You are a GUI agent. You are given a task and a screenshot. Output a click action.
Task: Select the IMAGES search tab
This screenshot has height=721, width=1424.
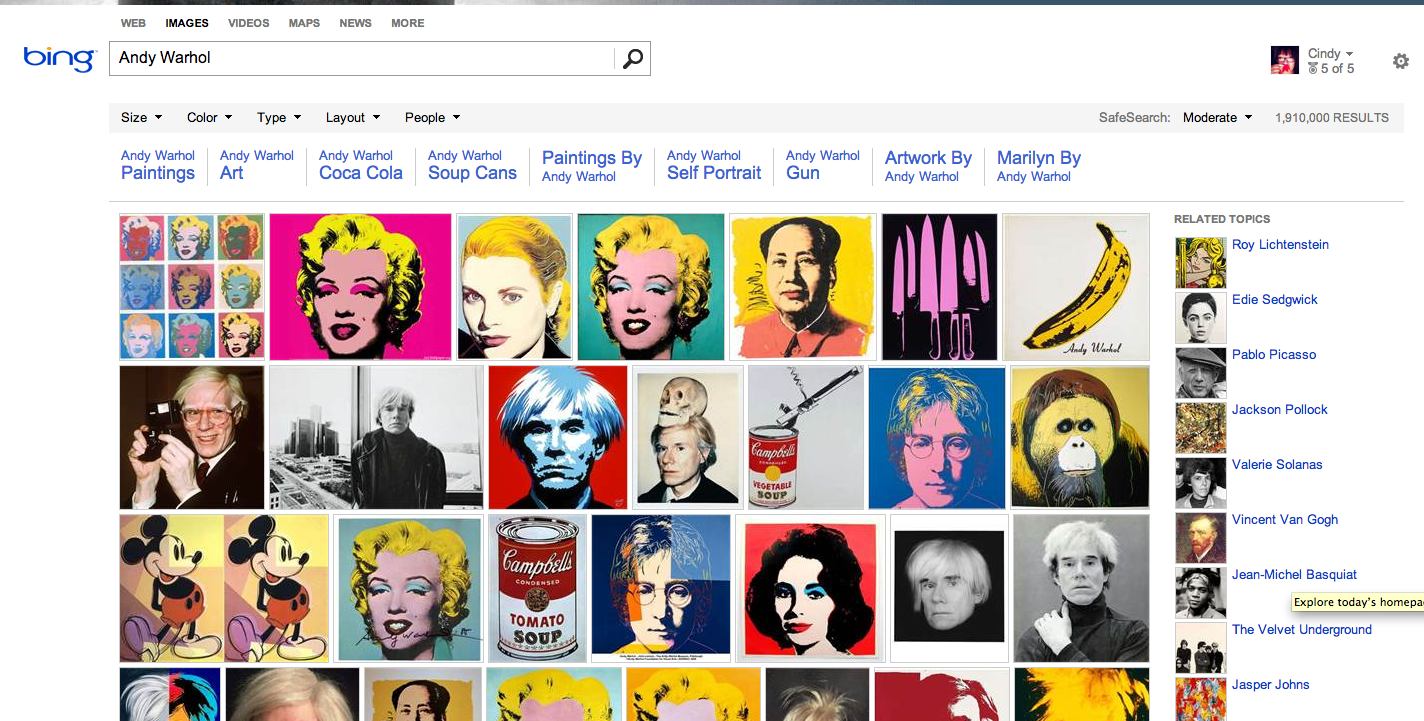(187, 23)
